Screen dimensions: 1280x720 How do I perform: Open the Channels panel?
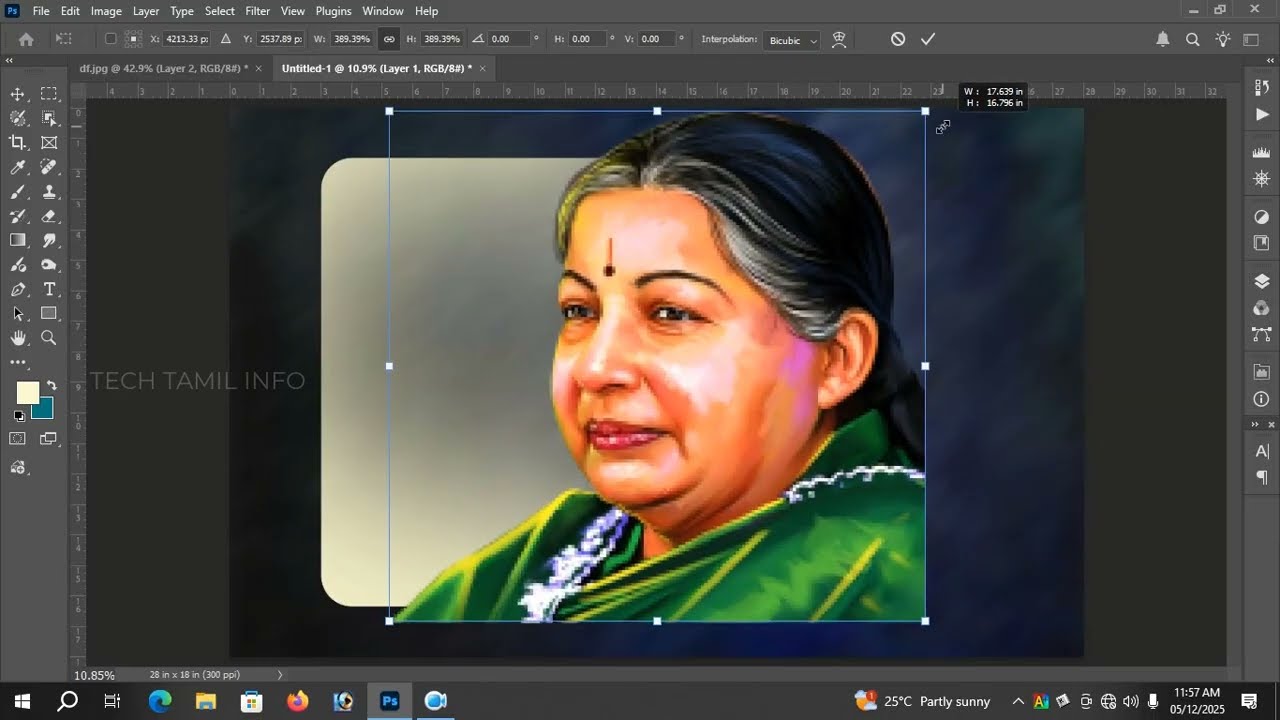(x=1261, y=308)
